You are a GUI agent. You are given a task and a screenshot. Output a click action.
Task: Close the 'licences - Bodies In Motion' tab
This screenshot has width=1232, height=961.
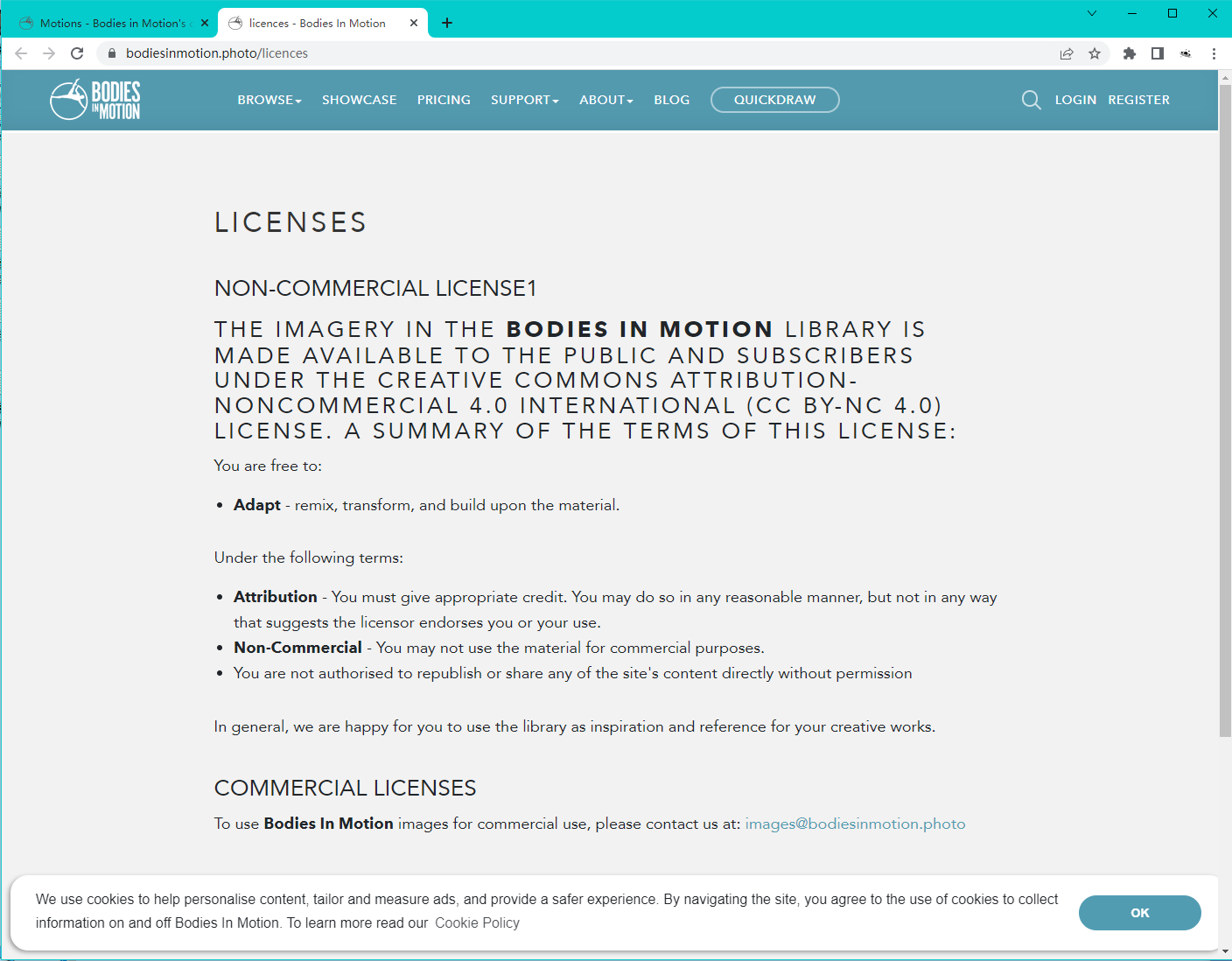(x=414, y=23)
